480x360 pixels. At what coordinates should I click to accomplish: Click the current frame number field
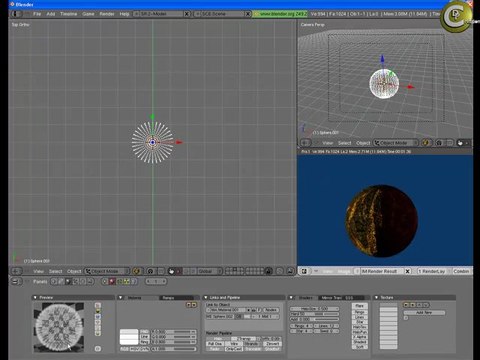[x=156, y=282]
